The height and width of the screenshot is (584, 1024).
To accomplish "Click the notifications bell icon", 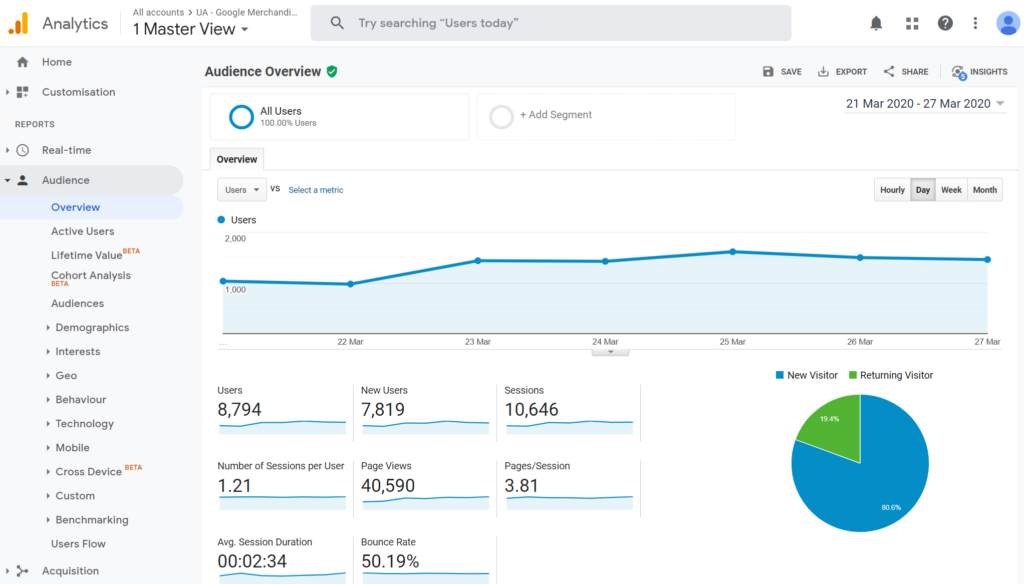I will [x=876, y=23].
